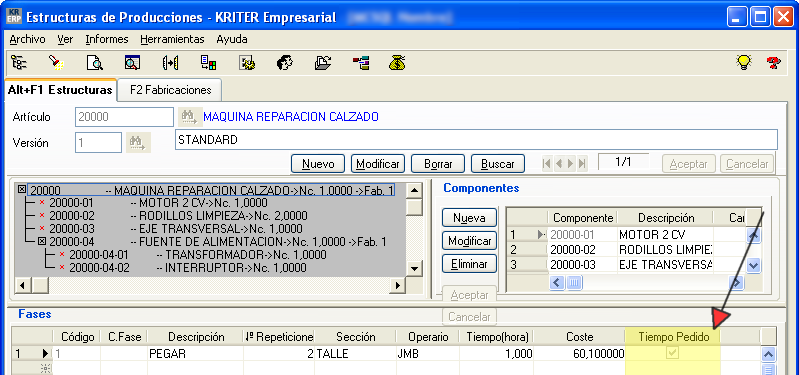This screenshot has width=799, height=375.
Task: Click the Sección column header in Fases
Action: (355, 337)
